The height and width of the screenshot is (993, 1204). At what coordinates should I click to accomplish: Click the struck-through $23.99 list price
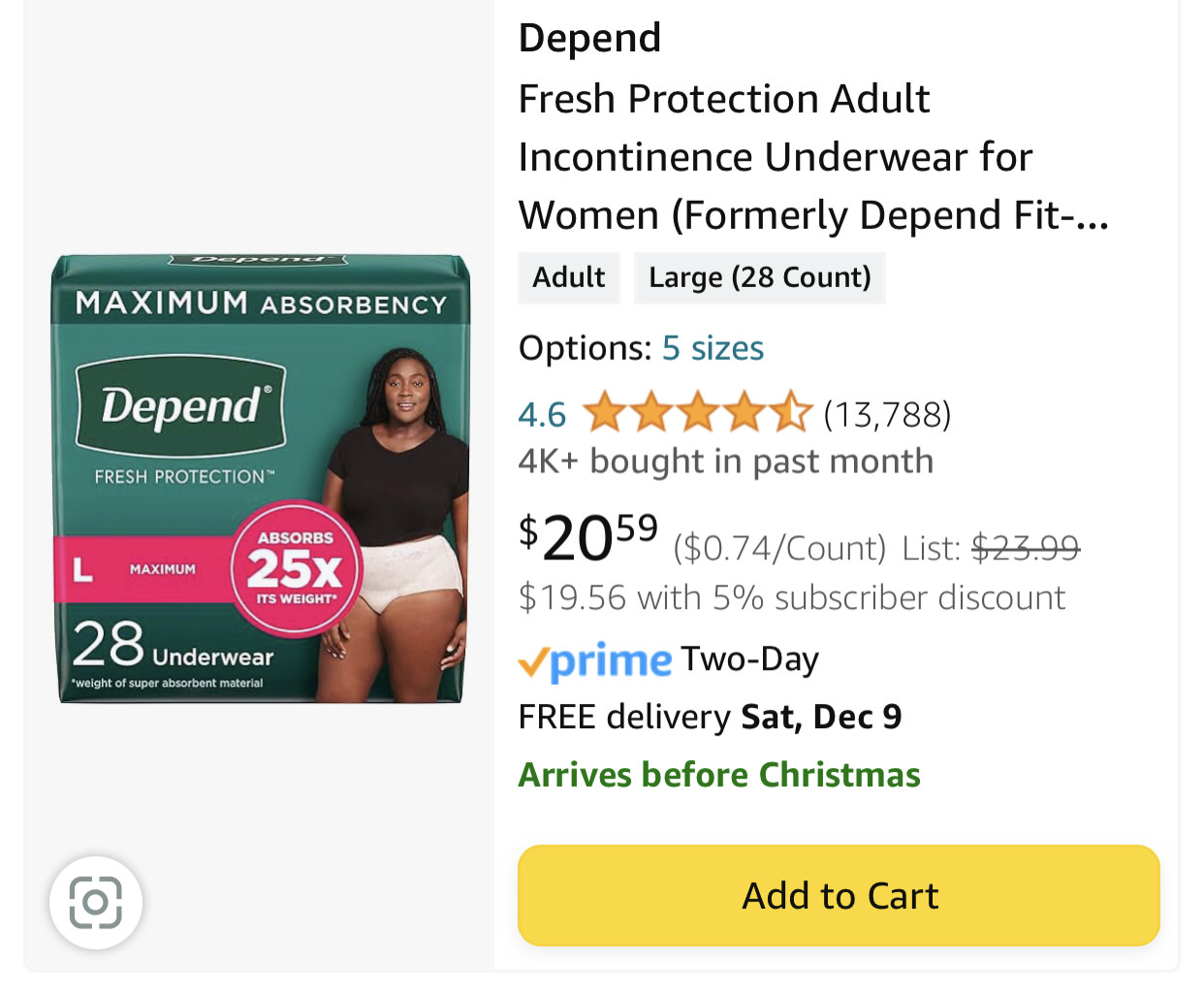(1025, 549)
